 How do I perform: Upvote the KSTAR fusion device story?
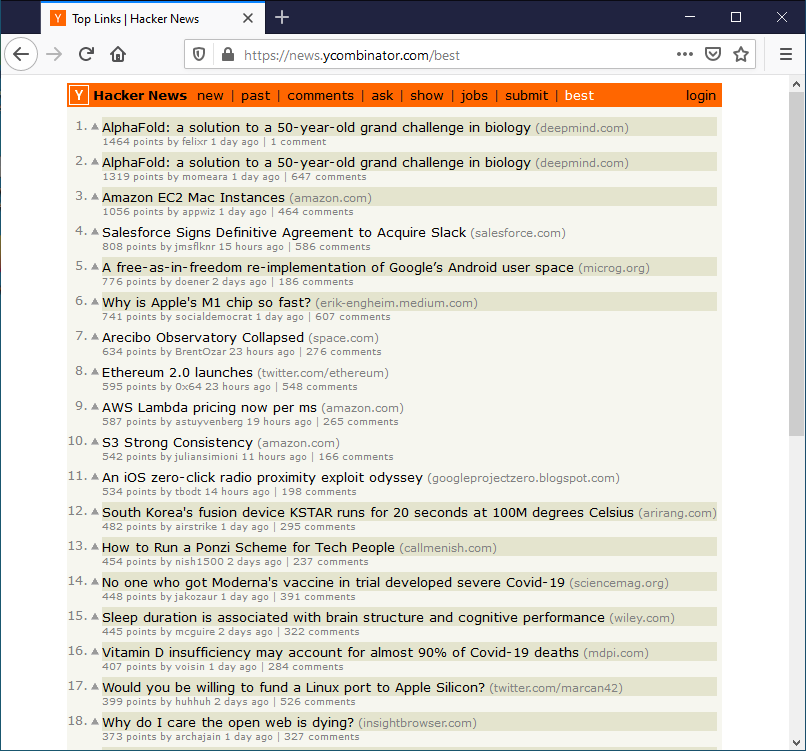(x=95, y=511)
